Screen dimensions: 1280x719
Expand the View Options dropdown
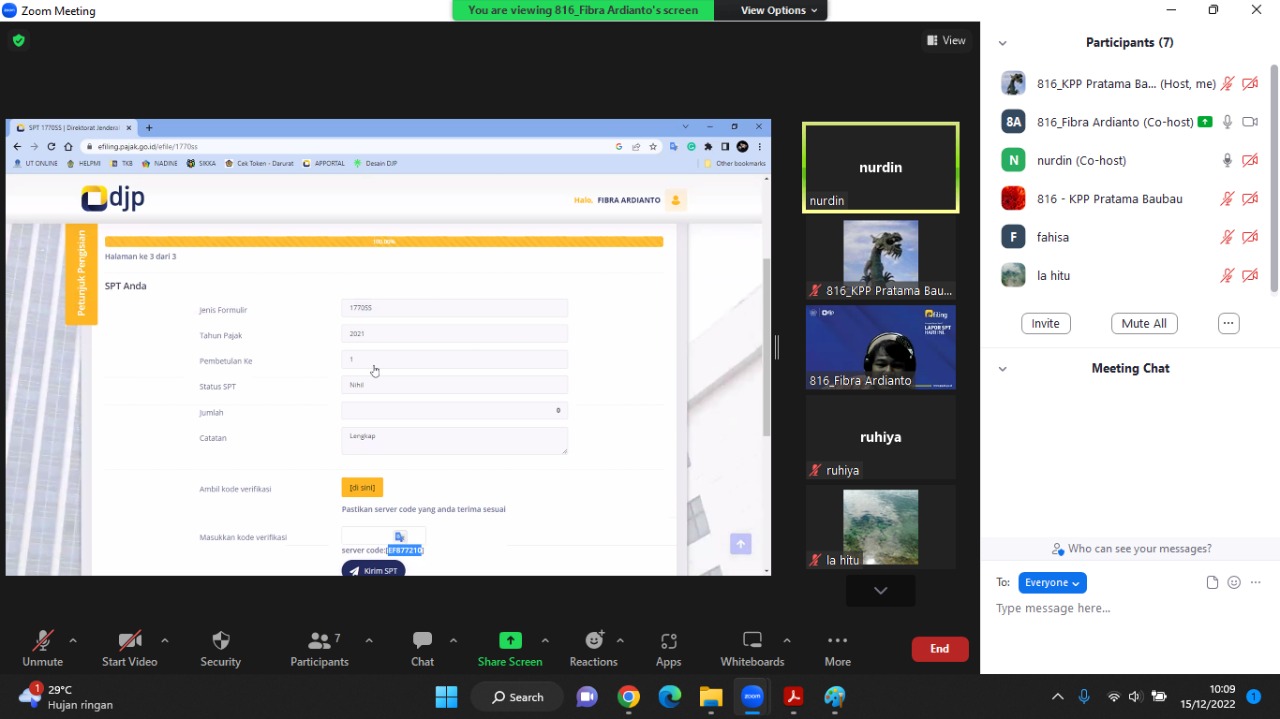778,10
